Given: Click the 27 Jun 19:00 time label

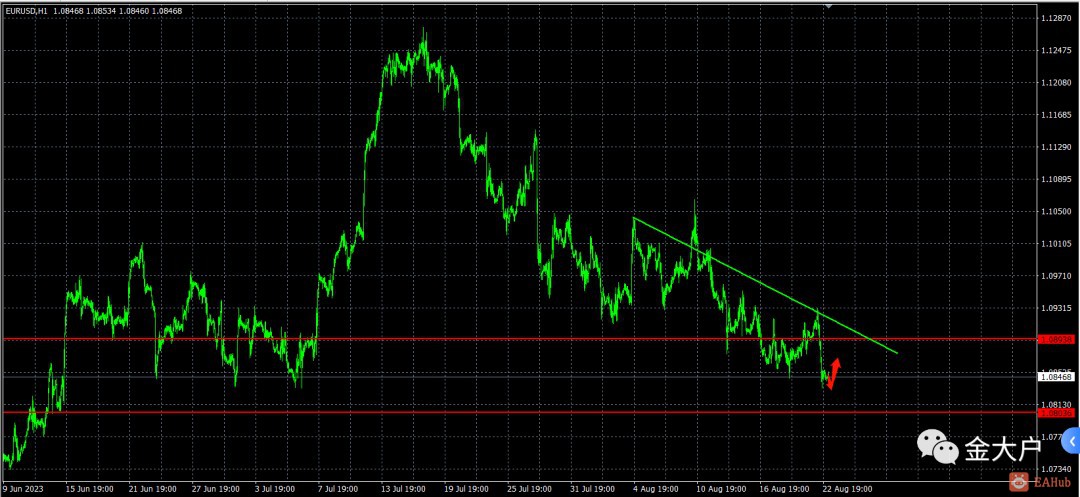Looking at the screenshot, I should pos(216,489).
